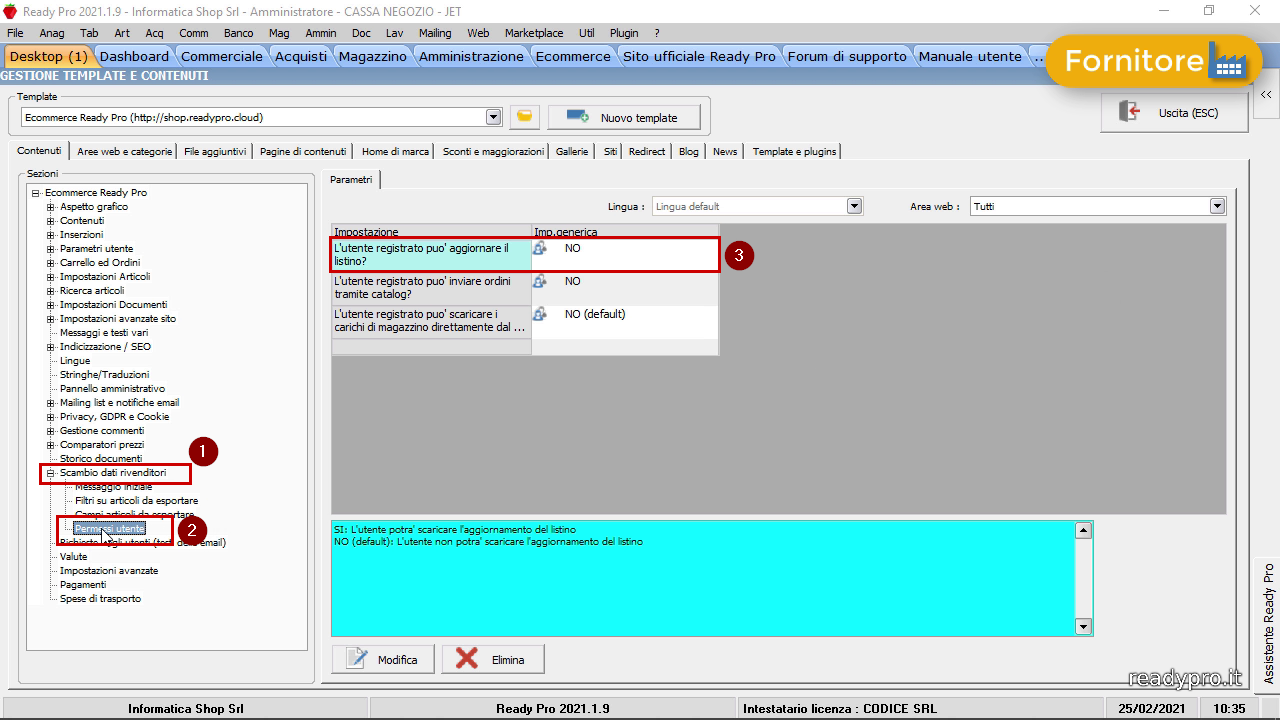The image size is (1280, 720).
Task: Switch to Template e plugins tab
Action: pos(795,151)
